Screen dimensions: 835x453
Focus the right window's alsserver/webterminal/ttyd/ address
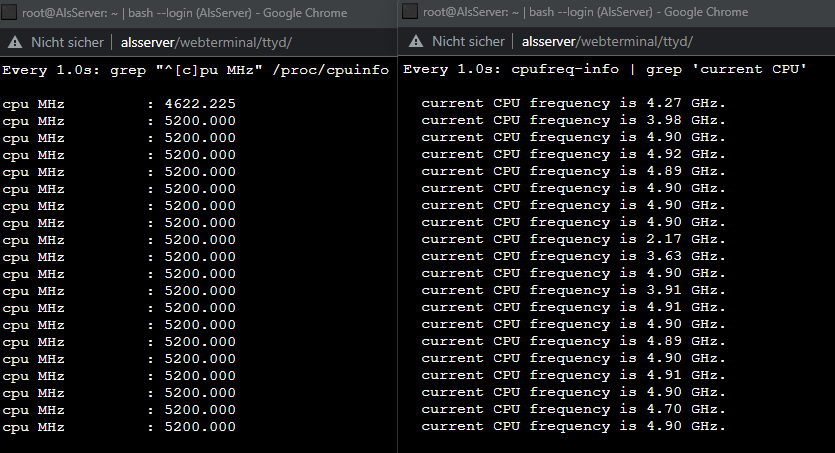click(x=607, y=42)
